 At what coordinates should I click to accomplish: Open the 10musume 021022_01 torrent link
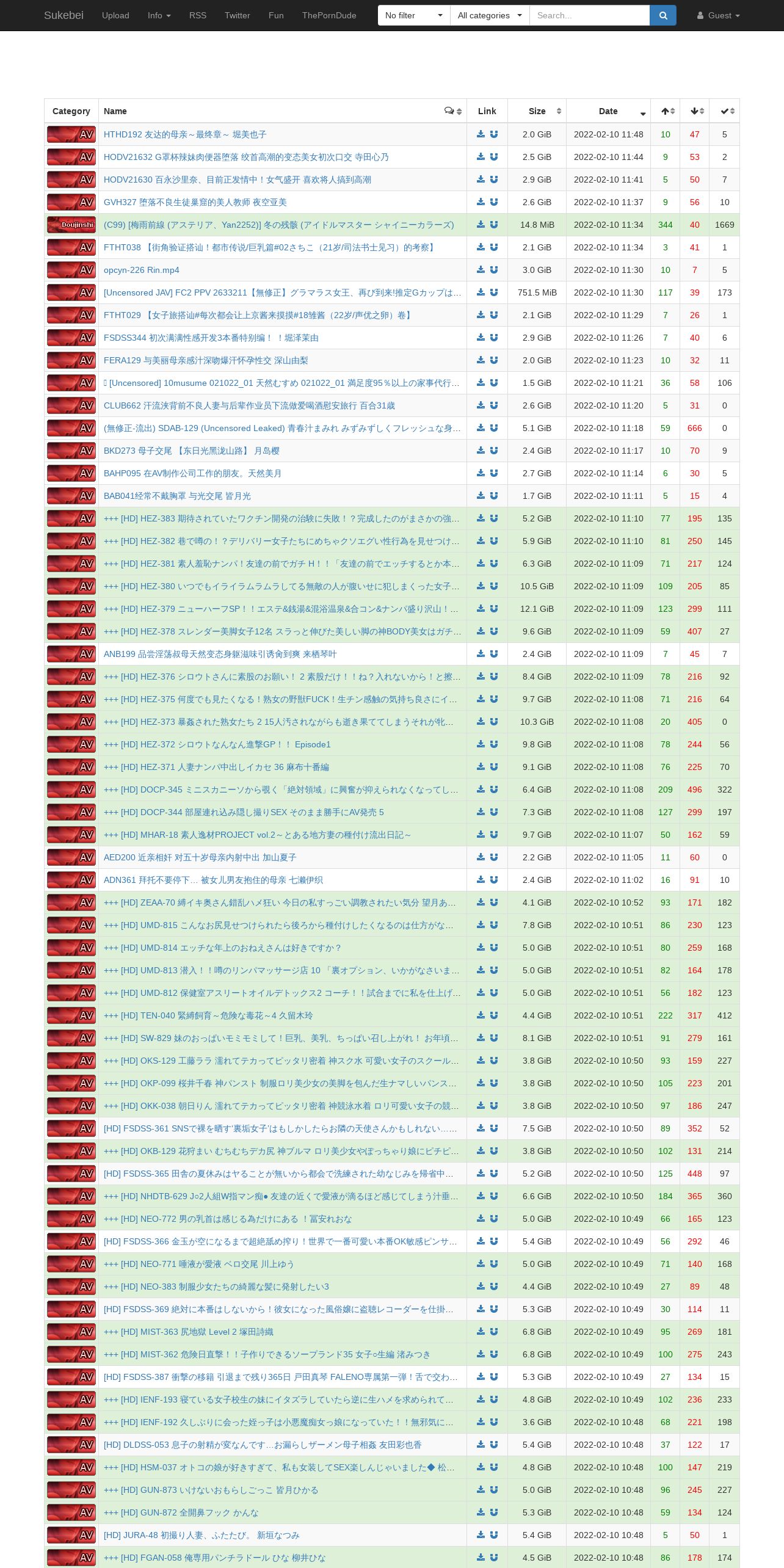coord(281,383)
